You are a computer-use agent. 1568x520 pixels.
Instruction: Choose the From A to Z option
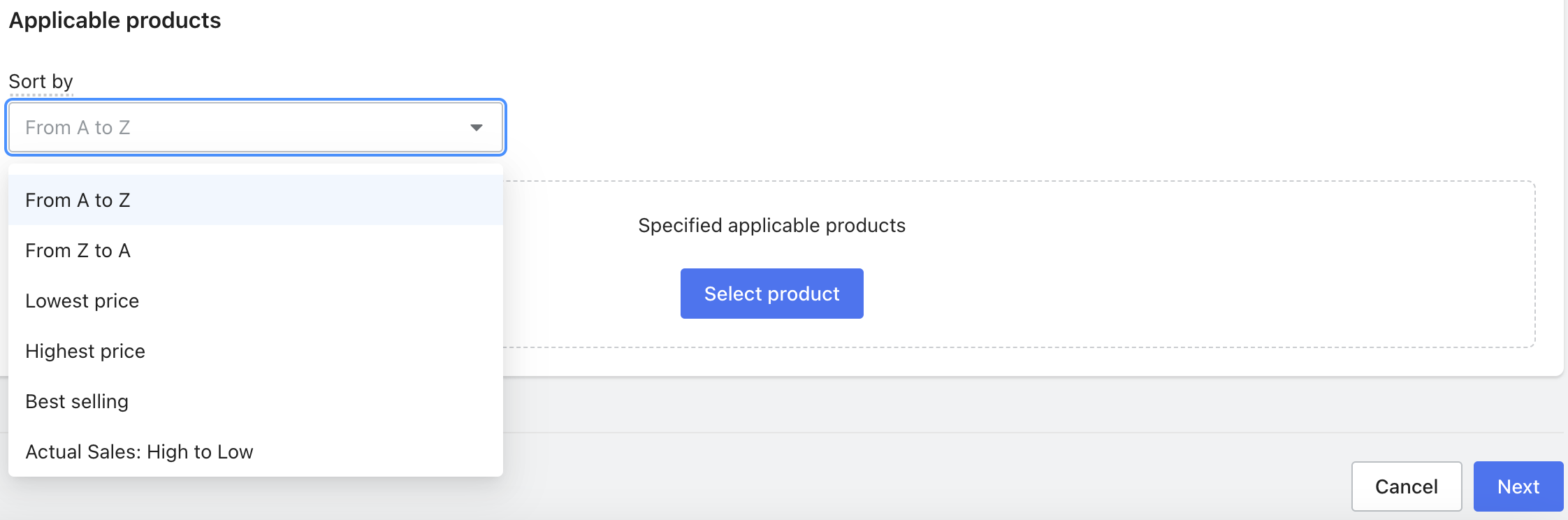pos(78,201)
